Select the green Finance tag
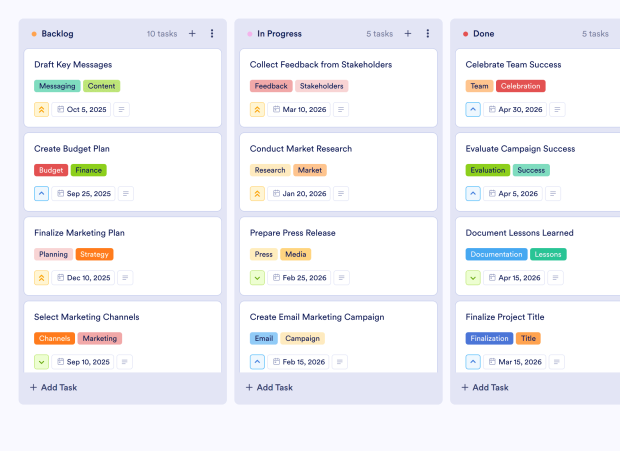 pyautogui.click(x=88, y=170)
